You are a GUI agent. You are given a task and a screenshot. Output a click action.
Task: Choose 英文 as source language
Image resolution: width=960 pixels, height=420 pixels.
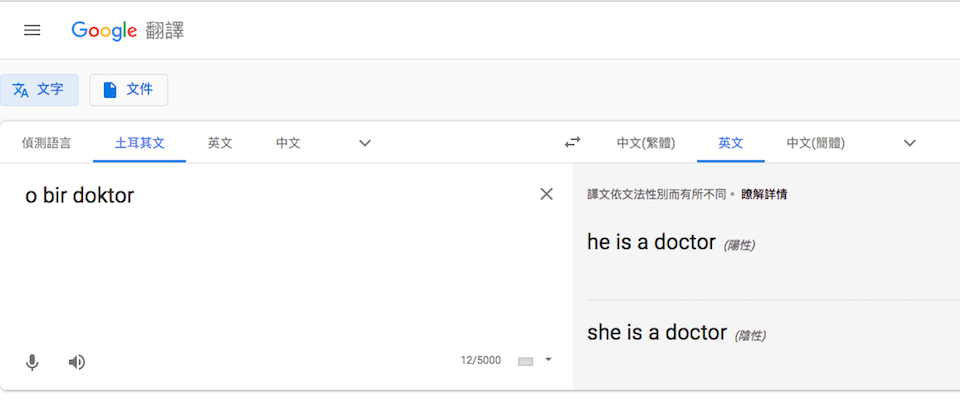220,143
